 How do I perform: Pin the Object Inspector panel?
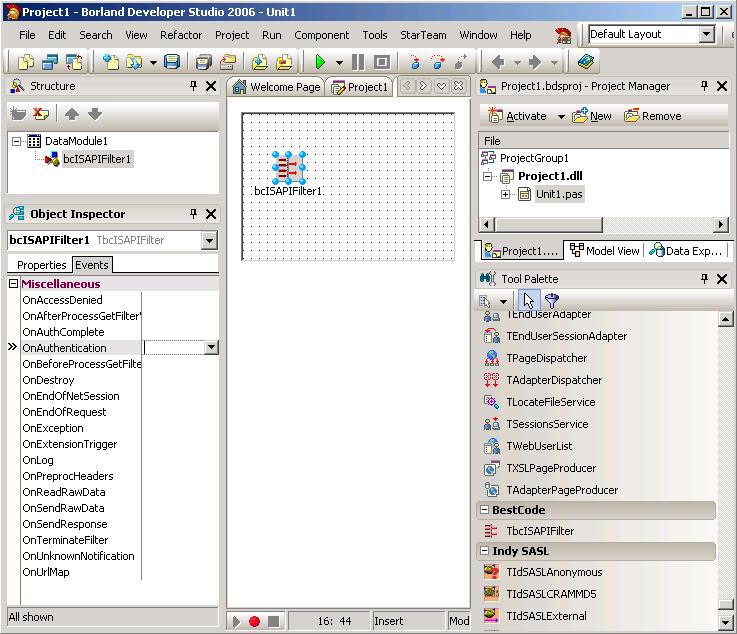coord(193,214)
